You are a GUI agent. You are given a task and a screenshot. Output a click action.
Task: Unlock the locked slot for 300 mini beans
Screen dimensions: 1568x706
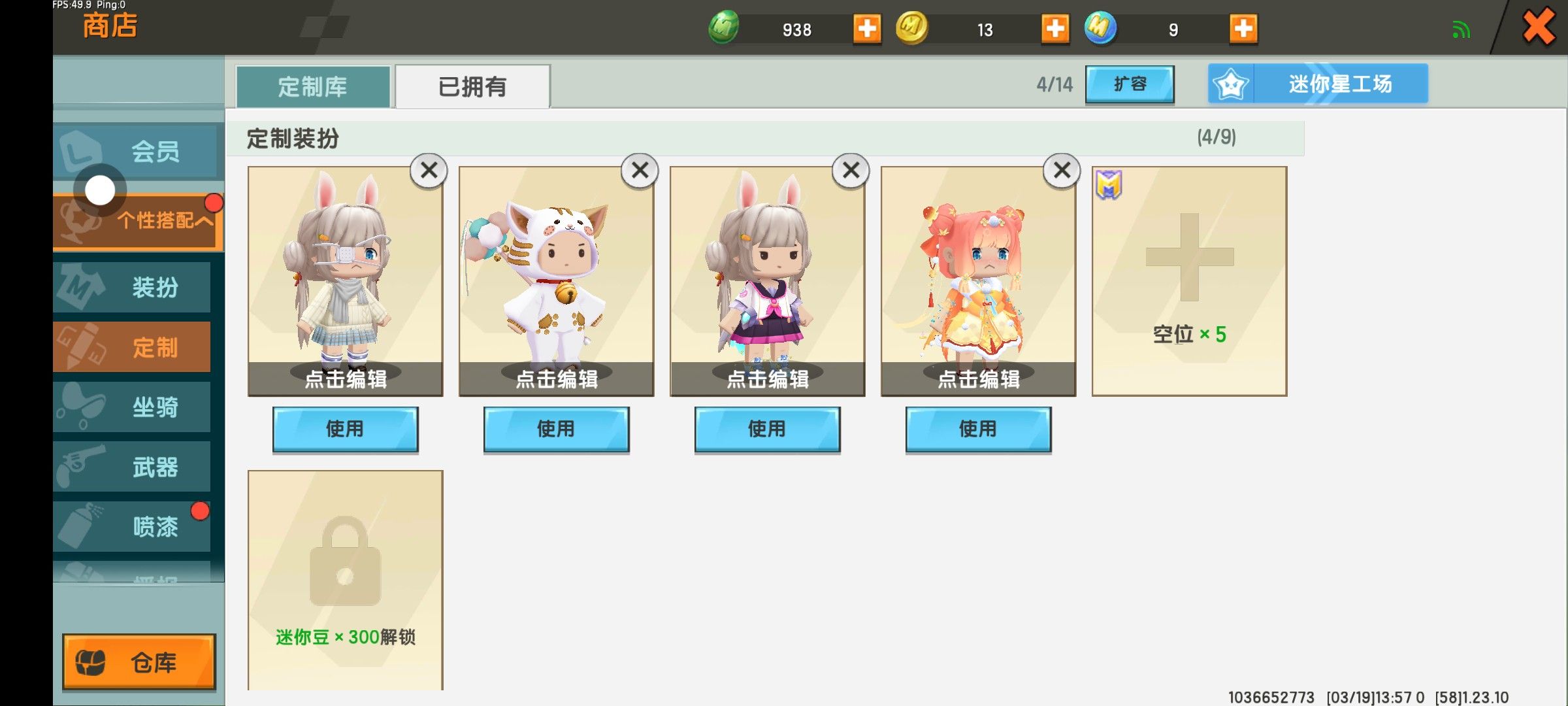tap(345, 579)
